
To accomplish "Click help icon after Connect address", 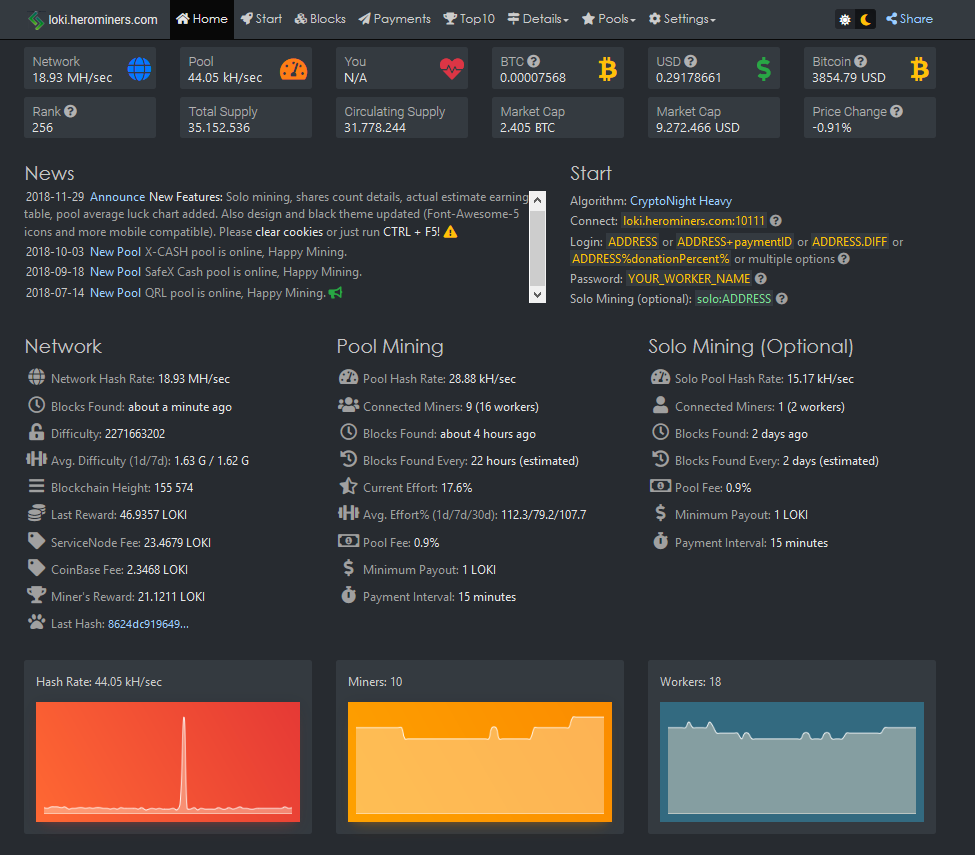I will pyautogui.click(x=775, y=221).
